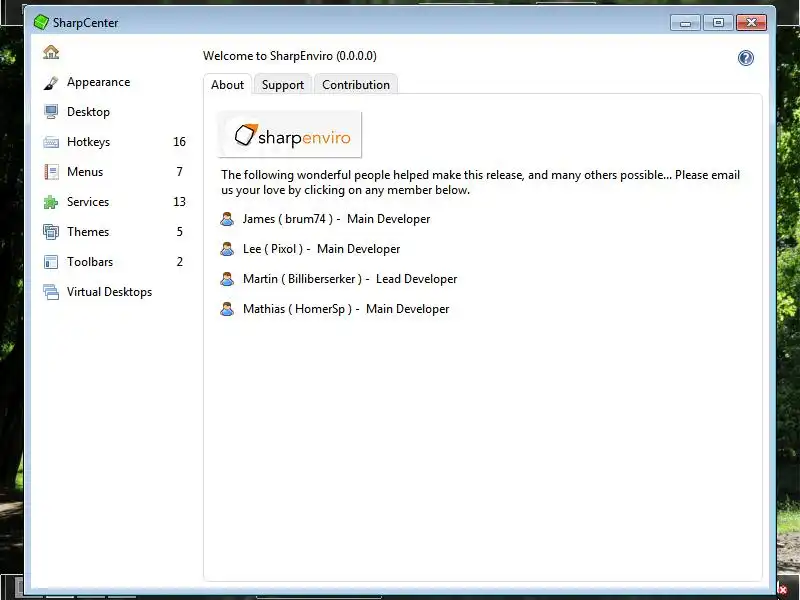Email Mathias ( HomerSp ) Main Developer
The height and width of the screenshot is (600, 800).
[x=346, y=309]
